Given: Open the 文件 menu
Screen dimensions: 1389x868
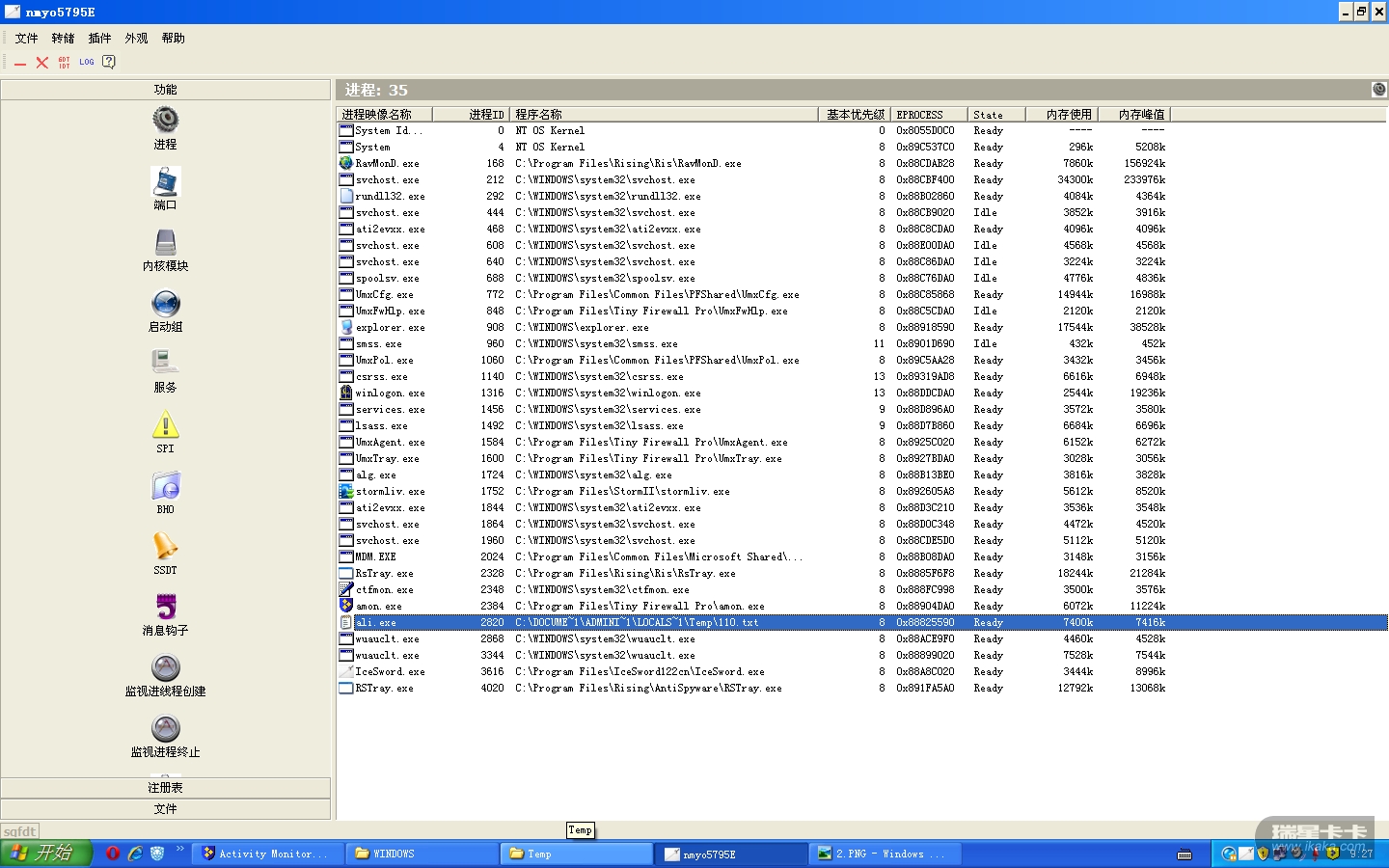Looking at the screenshot, I should pyautogui.click(x=27, y=39).
